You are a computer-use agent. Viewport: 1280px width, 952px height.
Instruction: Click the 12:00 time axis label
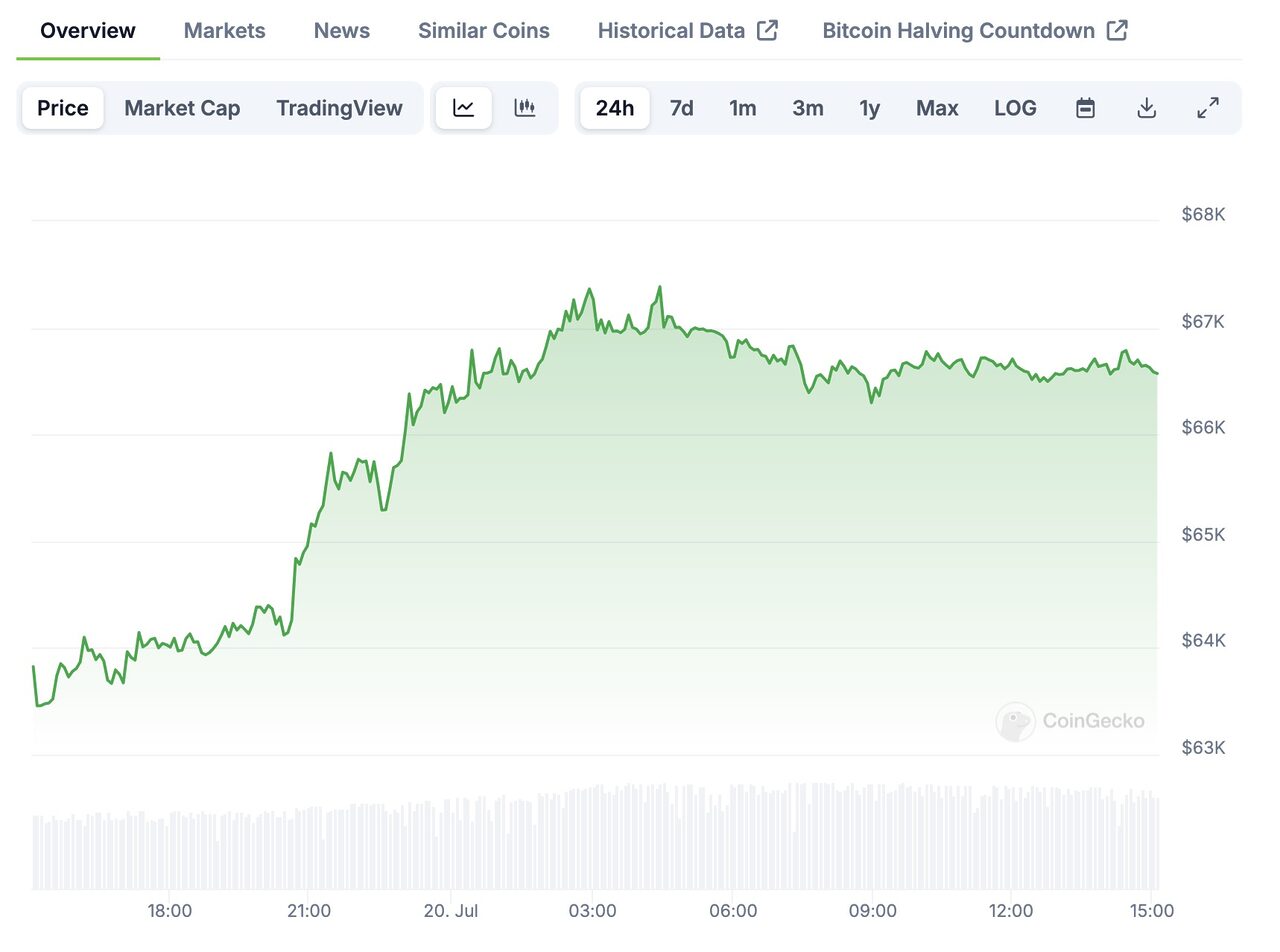pos(1011,911)
